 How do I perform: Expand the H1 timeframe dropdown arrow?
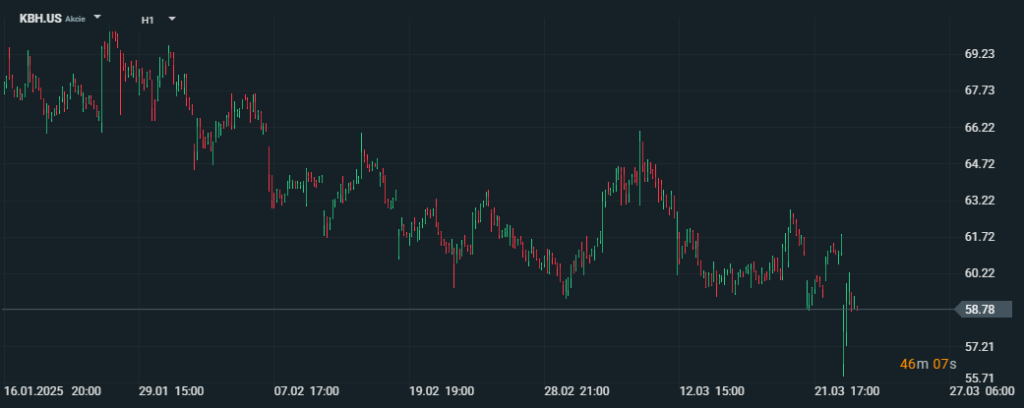(x=172, y=18)
